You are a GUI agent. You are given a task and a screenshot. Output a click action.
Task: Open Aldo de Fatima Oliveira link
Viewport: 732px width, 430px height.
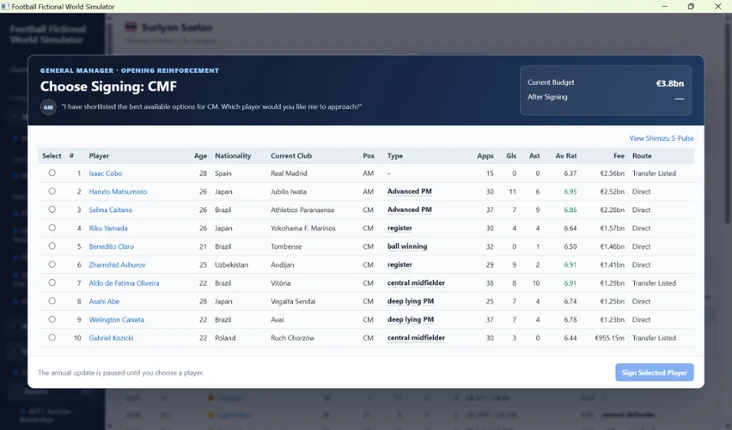124,283
